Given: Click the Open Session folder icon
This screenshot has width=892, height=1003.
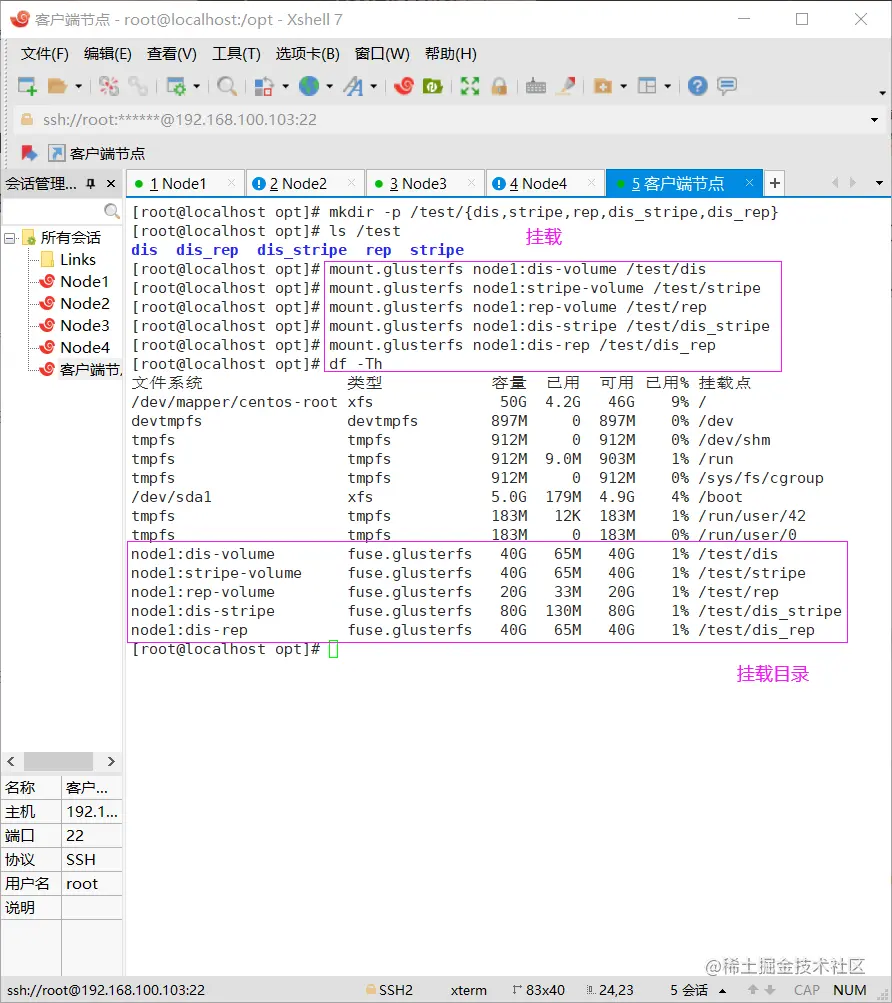Looking at the screenshot, I should point(58,86).
